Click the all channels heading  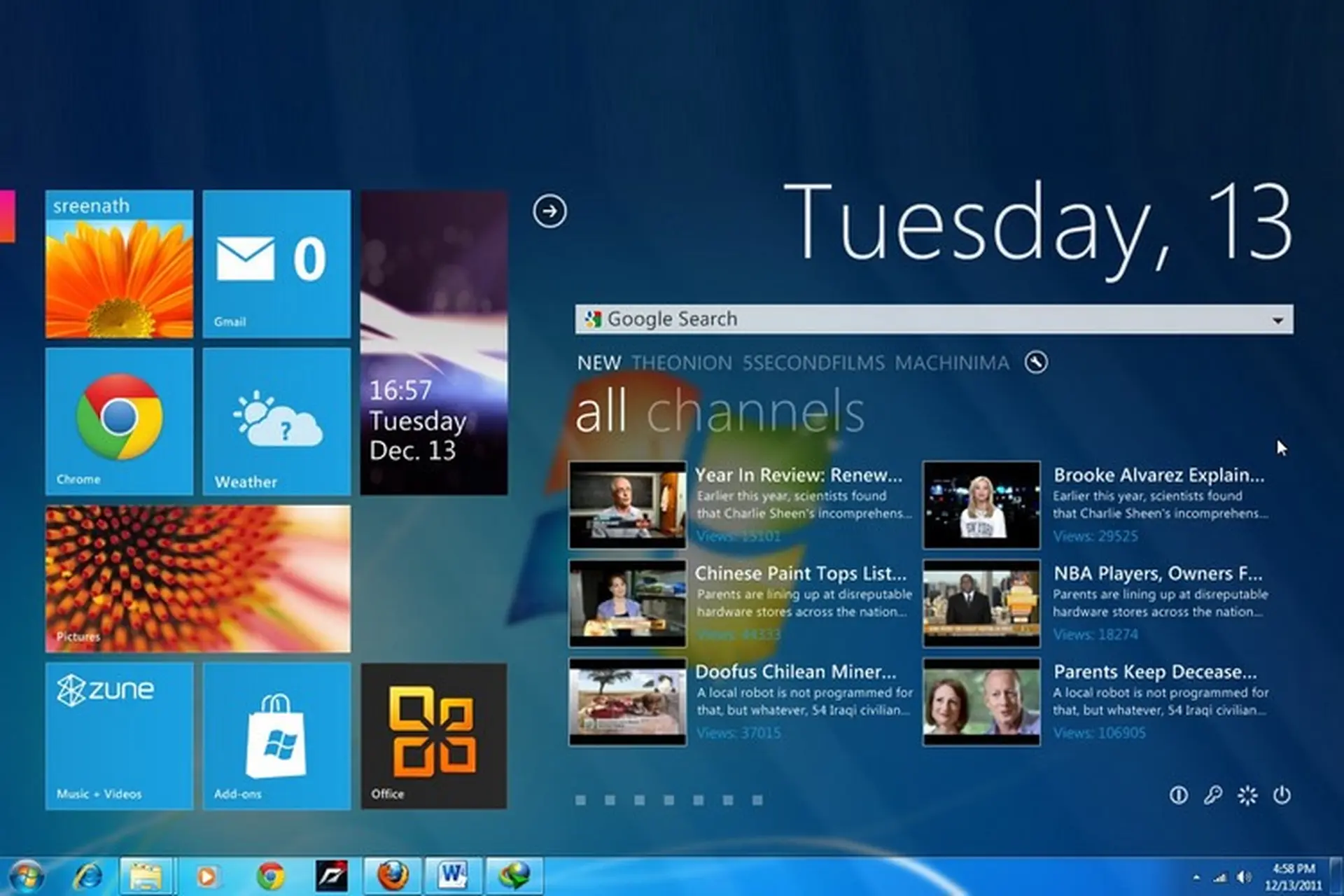[720, 412]
